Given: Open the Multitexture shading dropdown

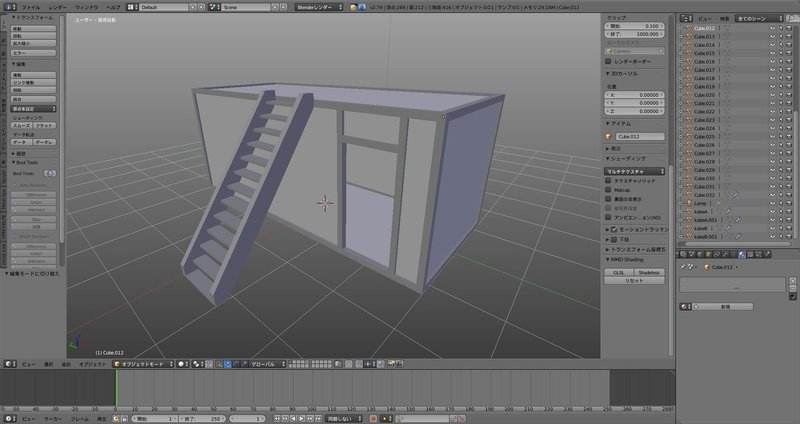Looking at the screenshot, I should pos(635,171).
